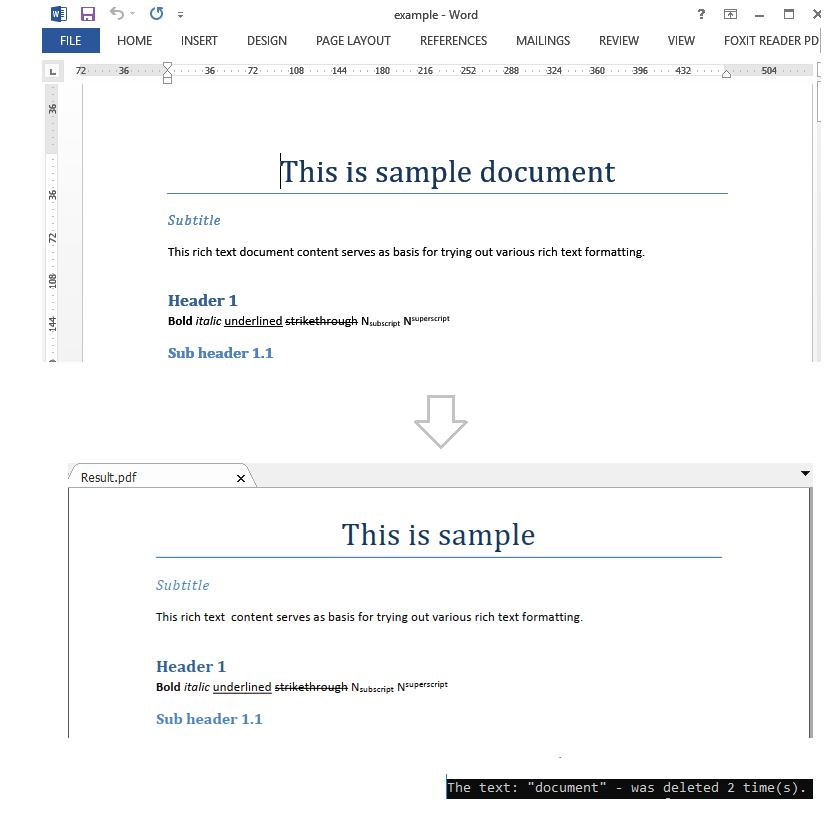Open the INSERT ribbon tab
The height and width of the screenshot is (815, 834).
tap(198, 40)
